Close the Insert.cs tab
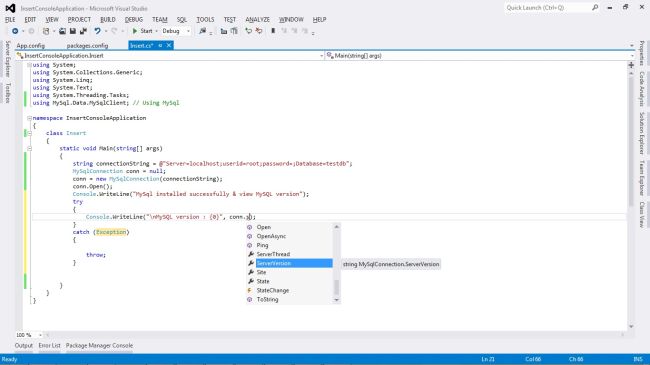 point(169,46)
